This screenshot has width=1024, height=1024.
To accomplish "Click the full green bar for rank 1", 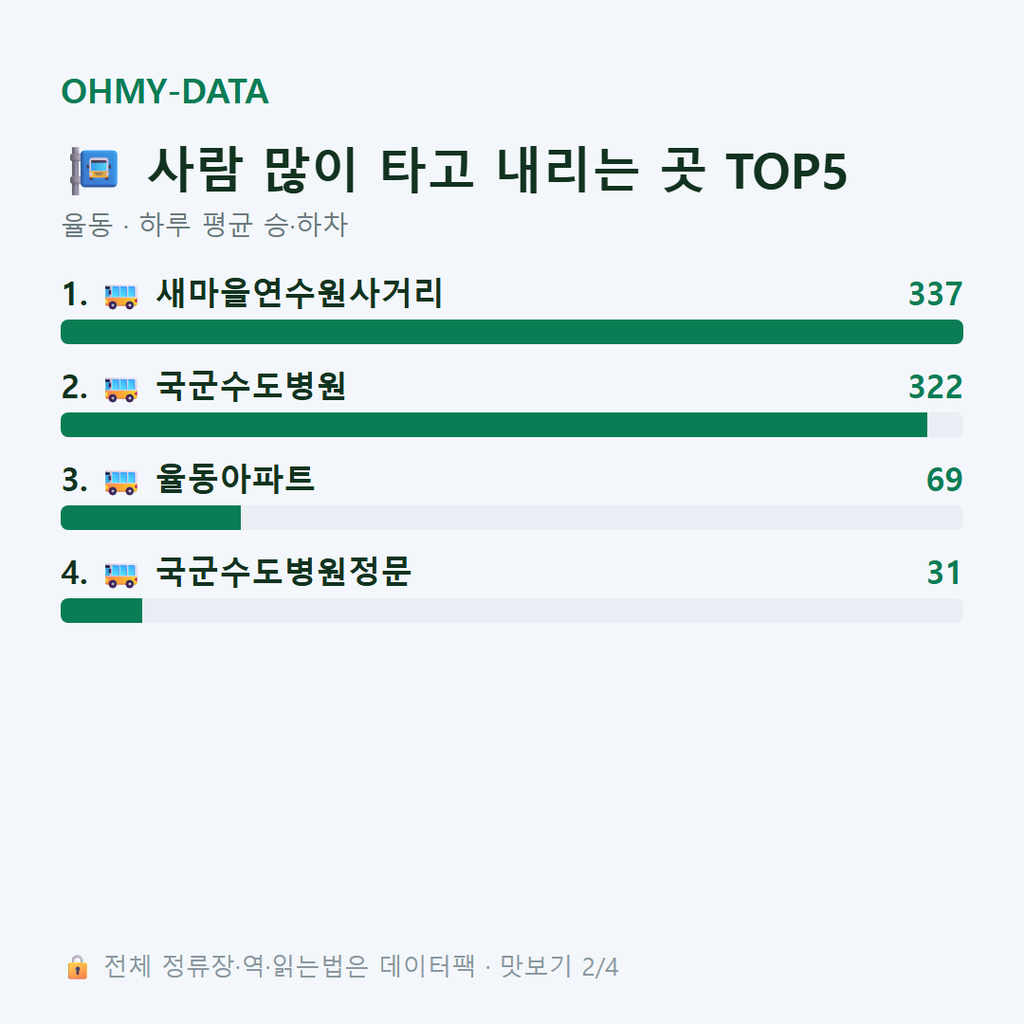I will [512, 332].
